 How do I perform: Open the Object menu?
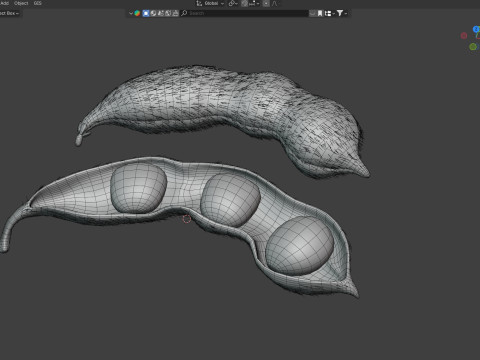tap(21, 3)
